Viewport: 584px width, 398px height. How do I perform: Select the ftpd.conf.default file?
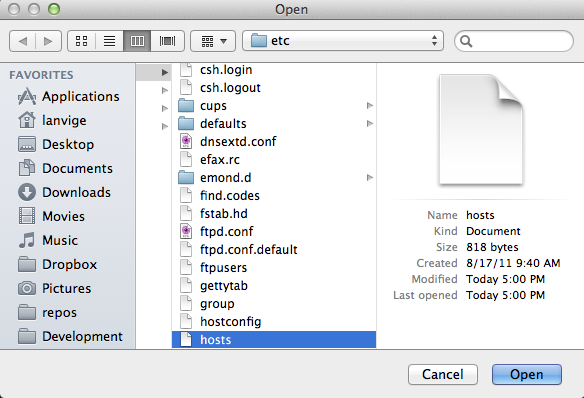pos(274,249)
